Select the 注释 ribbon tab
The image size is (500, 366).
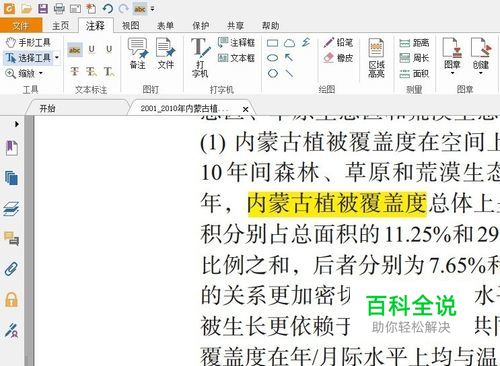[x=95, y=26]
